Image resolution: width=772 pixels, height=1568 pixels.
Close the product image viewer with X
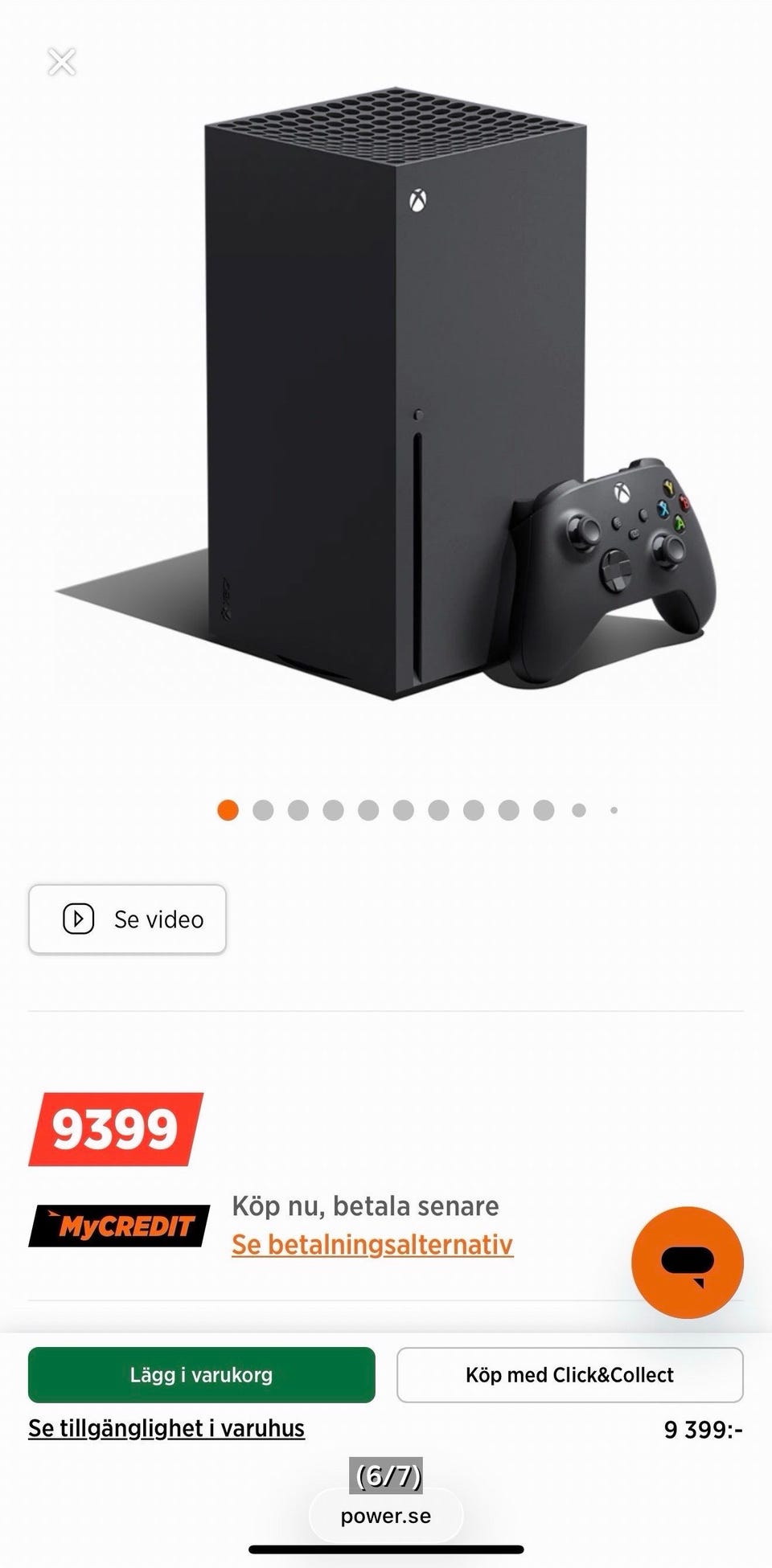[x=62, y=61]
